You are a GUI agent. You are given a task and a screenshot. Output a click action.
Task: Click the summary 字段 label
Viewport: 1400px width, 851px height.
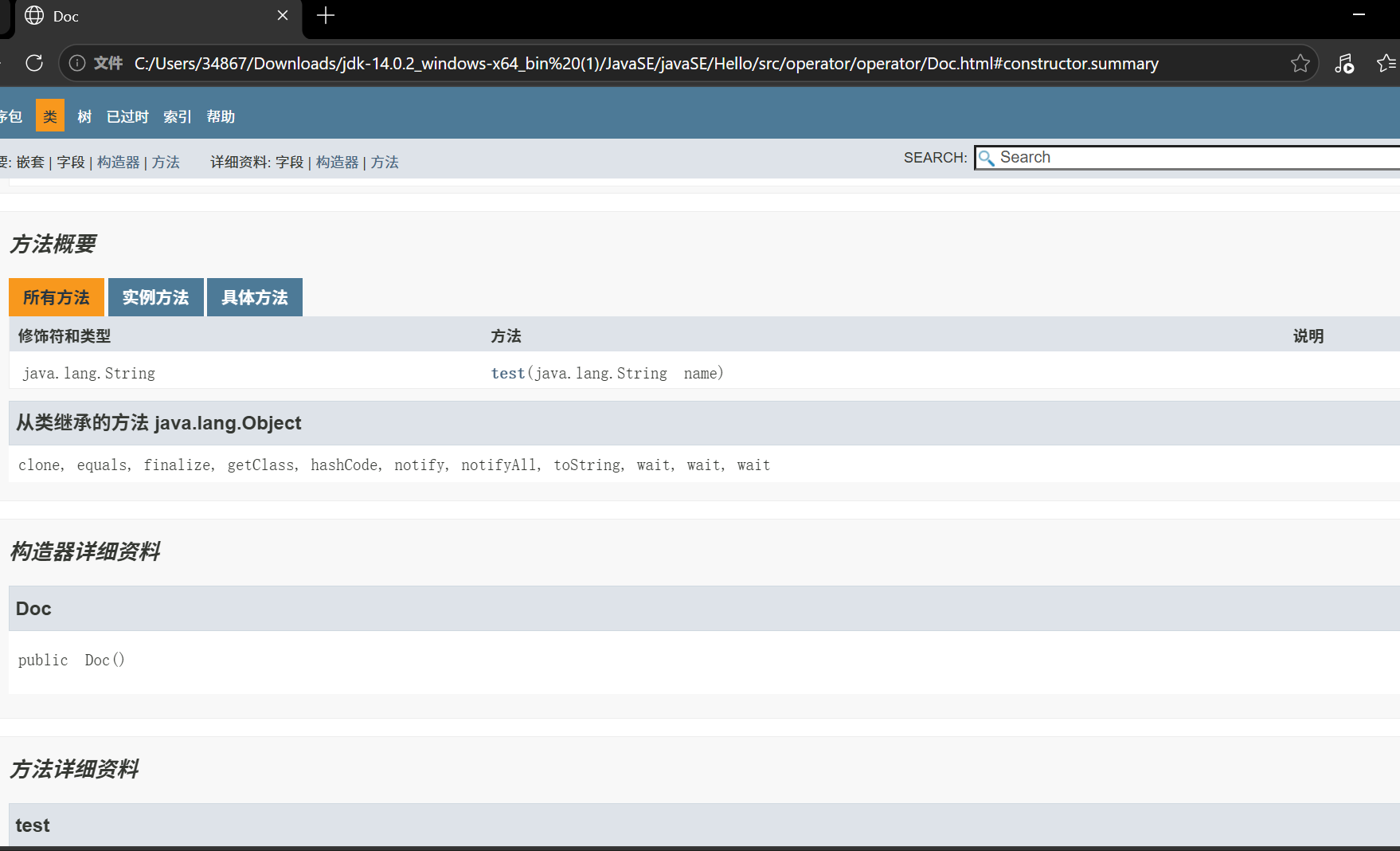71,162
